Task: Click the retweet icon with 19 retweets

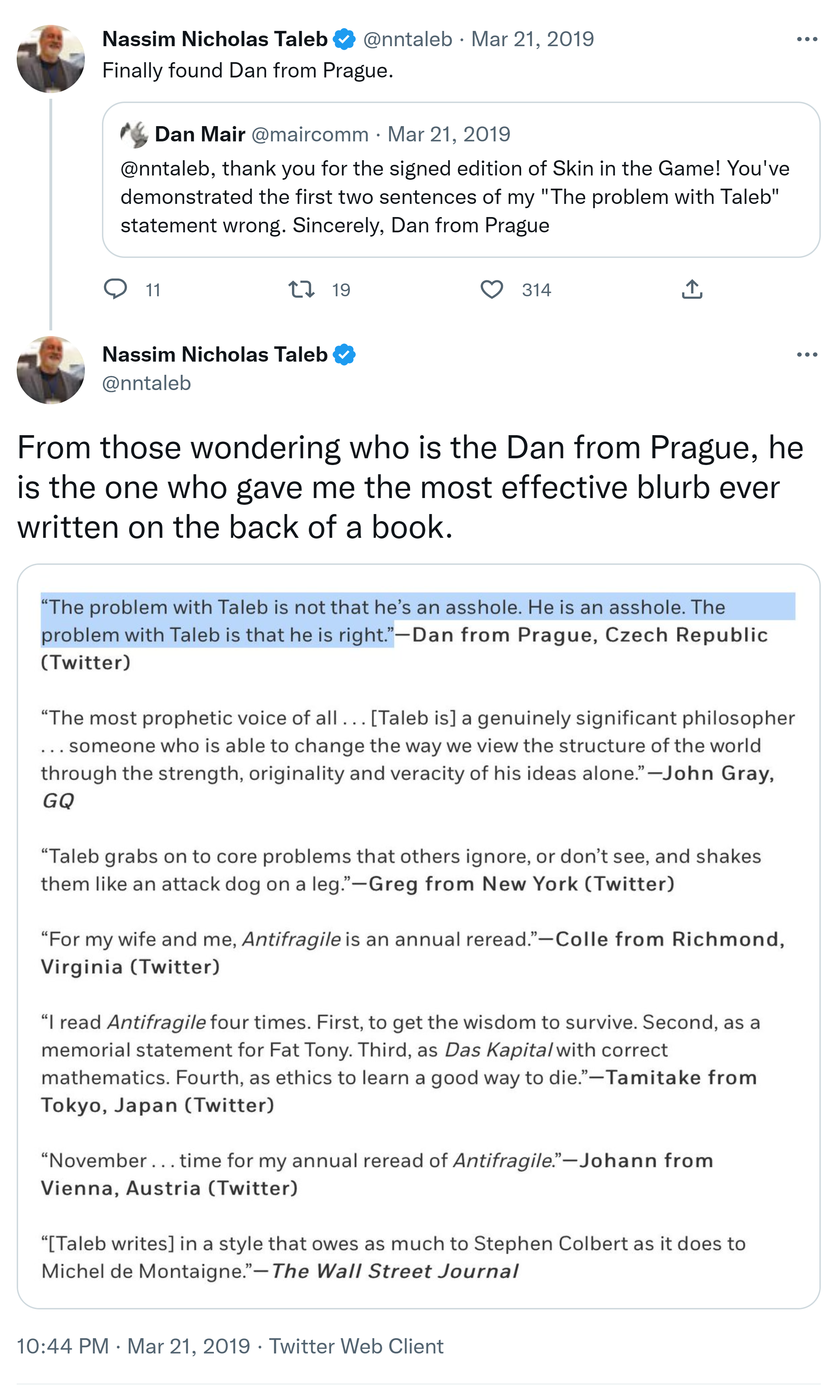Action: click(x=302, y=289)
